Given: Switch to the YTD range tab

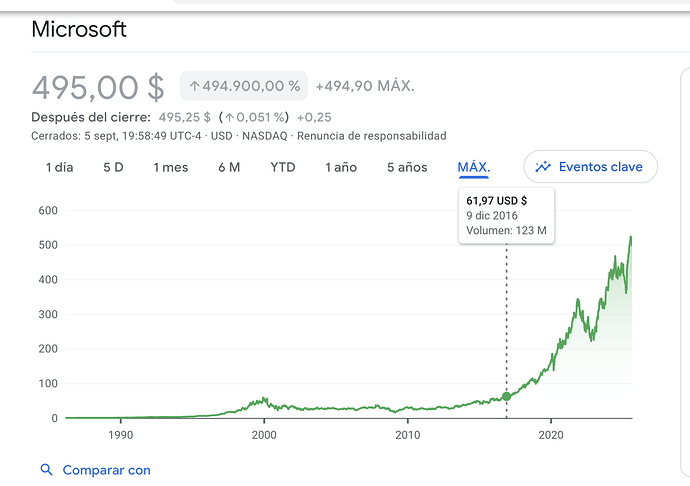Looking at the screenshot, I should pos(283,167).
